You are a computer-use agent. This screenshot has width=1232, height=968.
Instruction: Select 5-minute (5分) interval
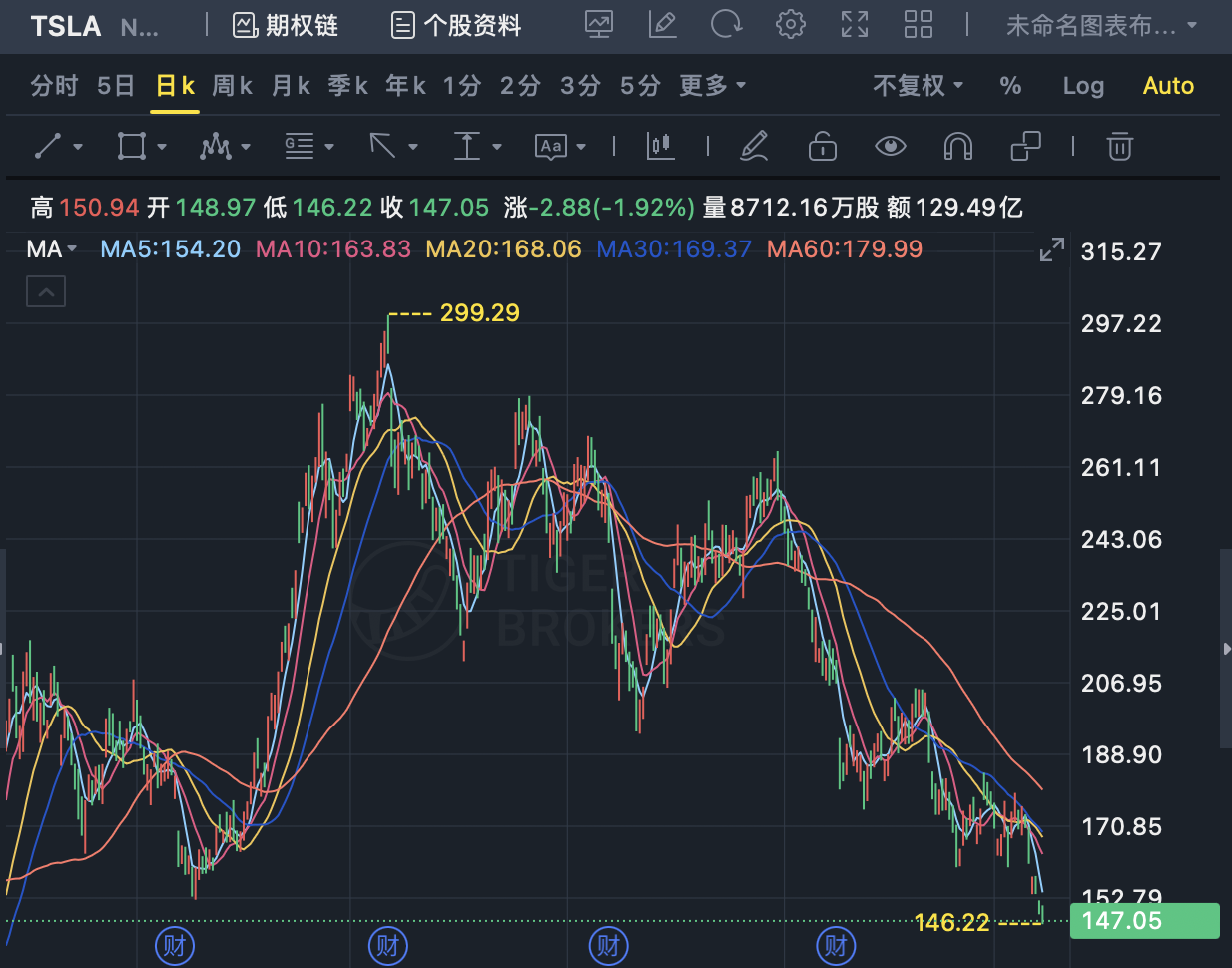[x=640, y=86]
